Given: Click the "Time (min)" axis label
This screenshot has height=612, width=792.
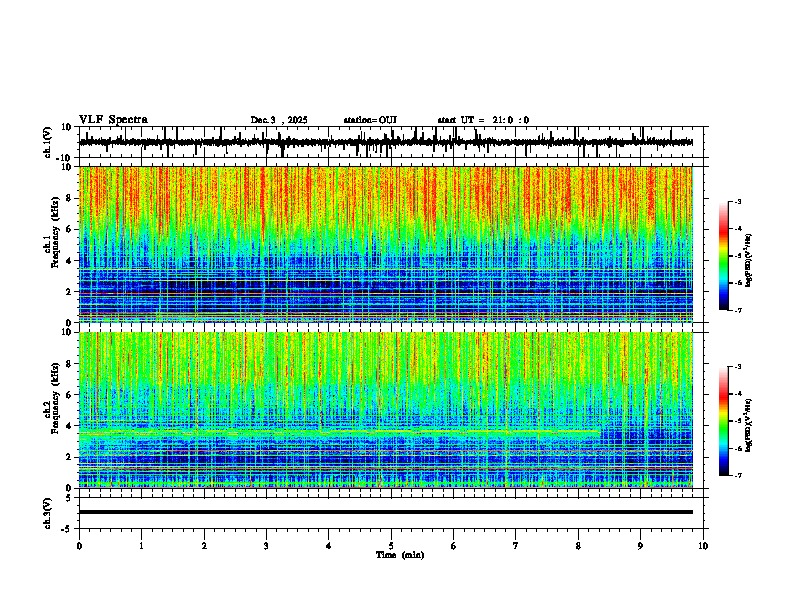Looking at the screenshot, I should pyautogui.click(x=400, y=555).
